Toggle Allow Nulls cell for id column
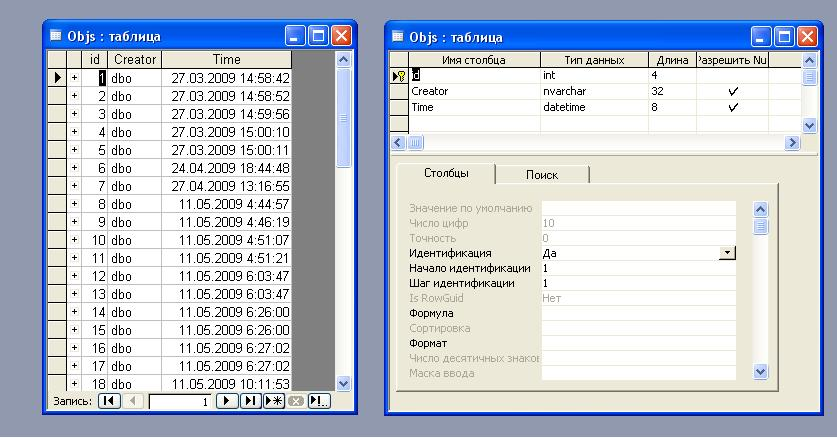837x438 pixels. 732,75
